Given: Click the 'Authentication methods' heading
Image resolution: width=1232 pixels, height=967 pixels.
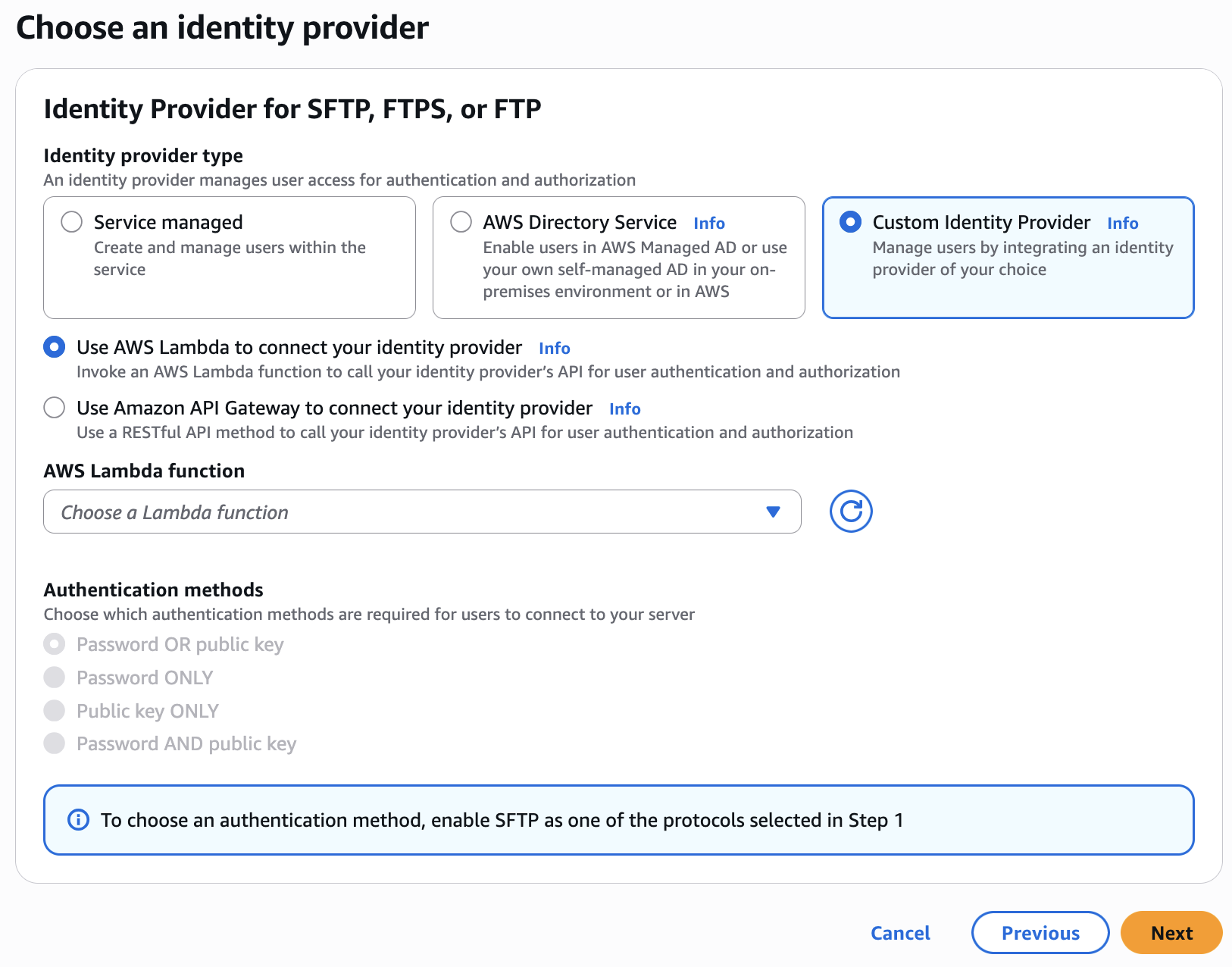Looking at the screenshot, I should [x=154, y=590].
